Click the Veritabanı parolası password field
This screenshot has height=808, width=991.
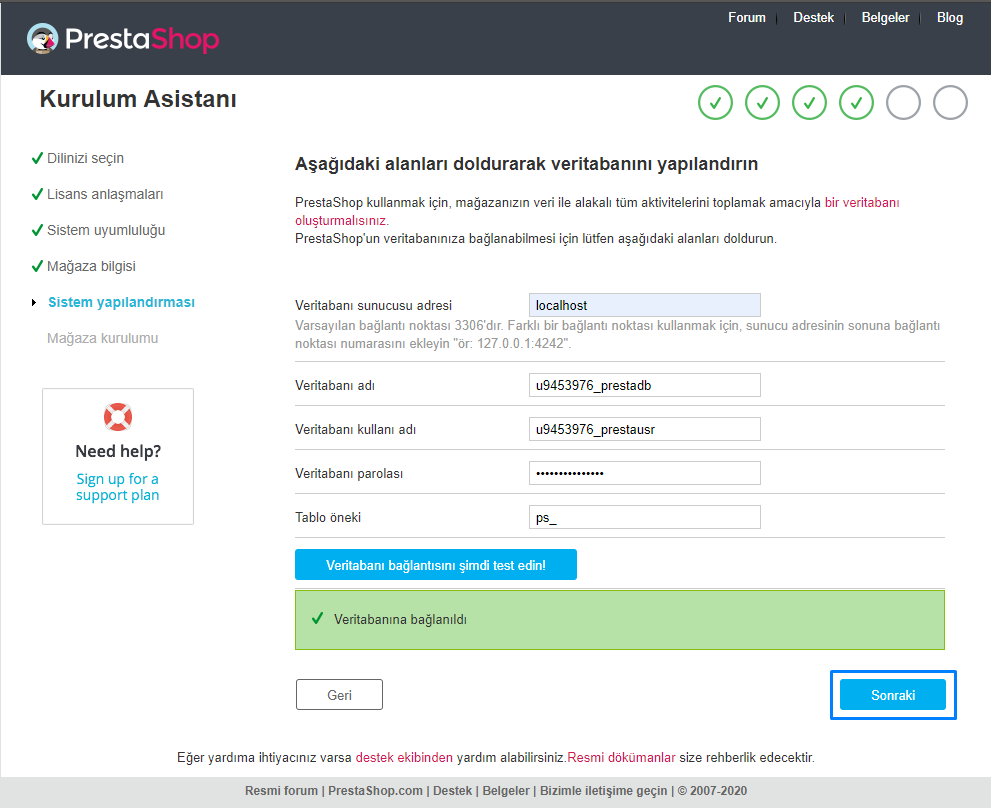click(x=645, y=473)
